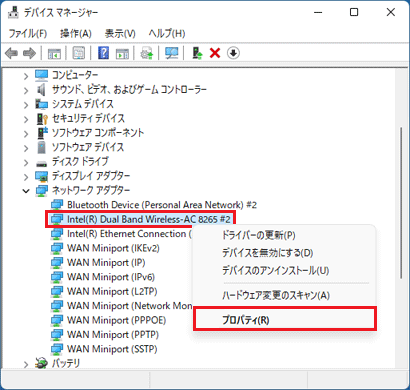Viewport: 410px width, 390px height.
Task: Toggle the action pane toolbar icon
Action: tap(122, 53)
